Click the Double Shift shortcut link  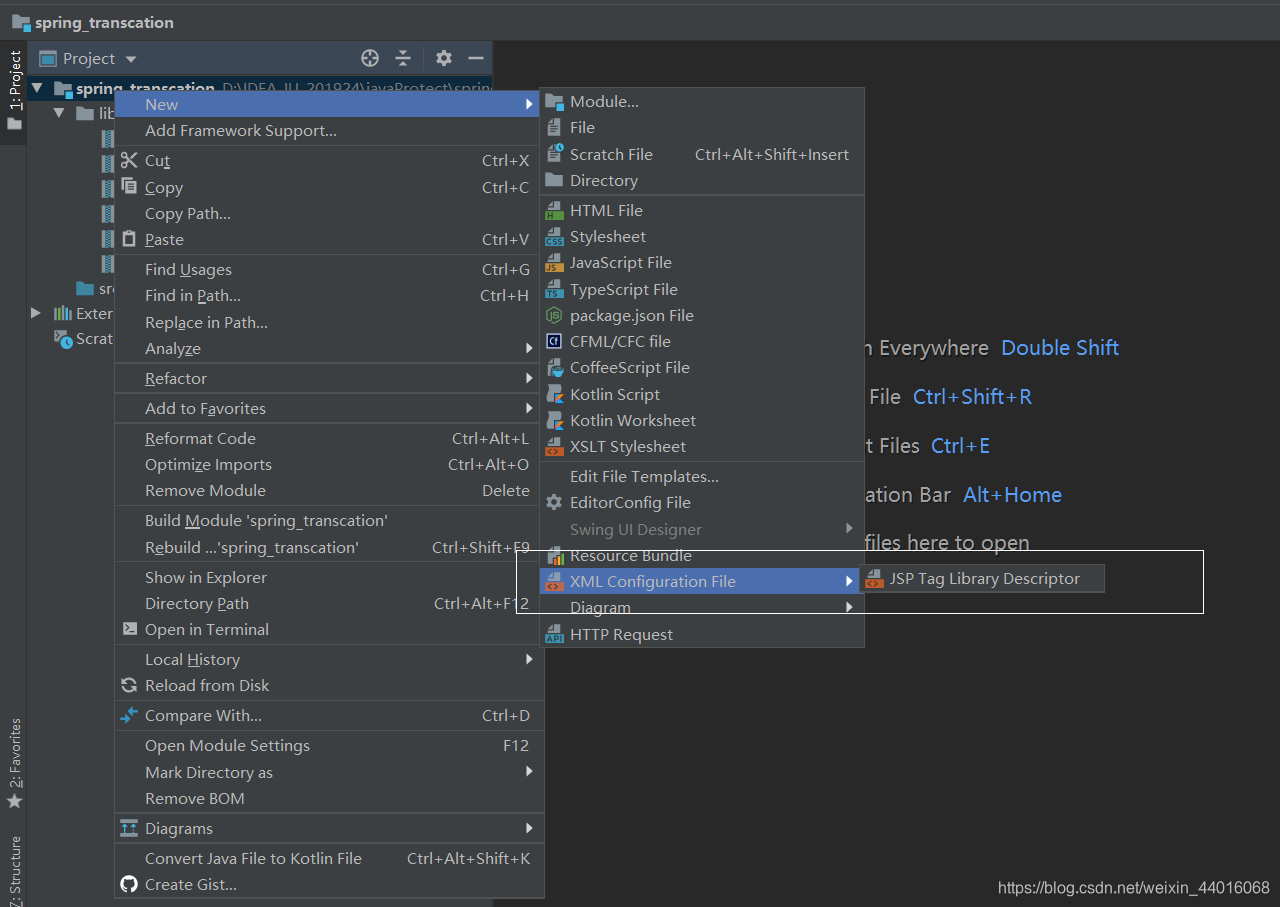click(1060, 348)
